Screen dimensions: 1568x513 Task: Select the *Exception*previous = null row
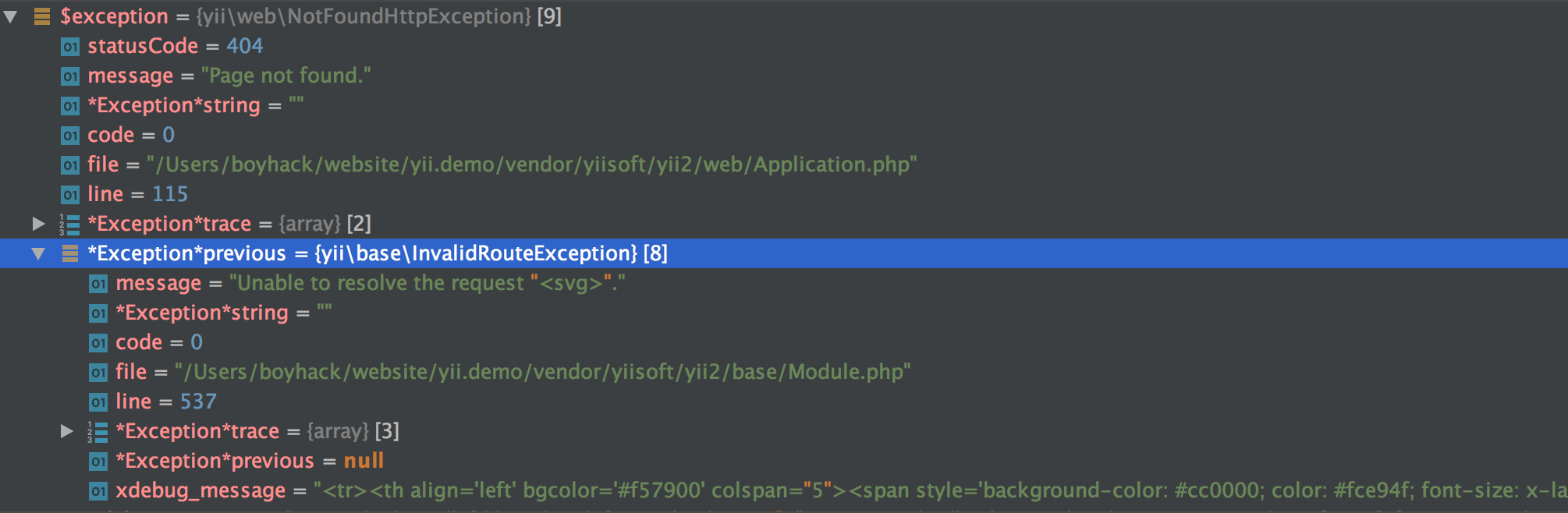pos(784,461)
